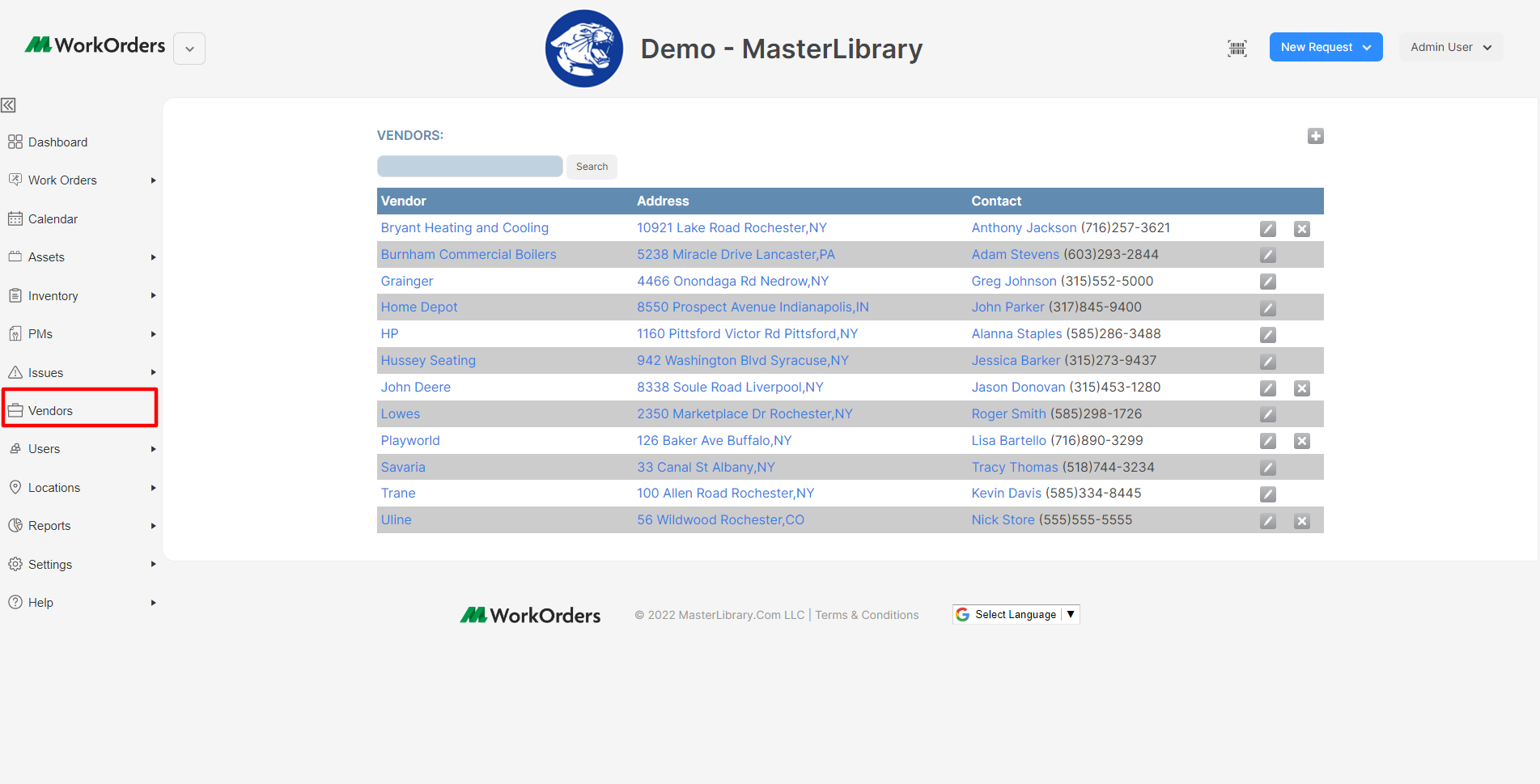
Task: Click the footer WorkOrders logo
Action: (530, 616)
